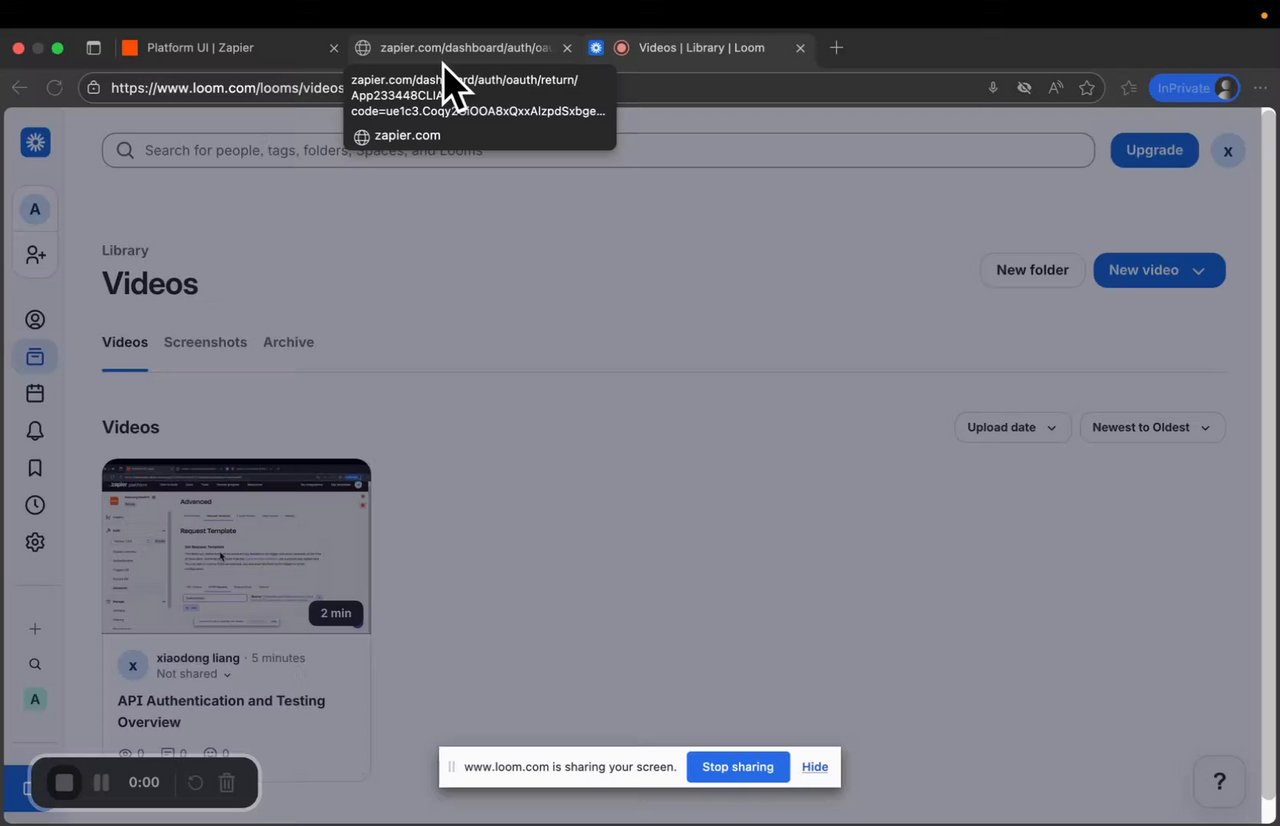This screenshot has height=826, width=1280.
Task: Open the Meetings calendar icon
Action: pos(35,394)
